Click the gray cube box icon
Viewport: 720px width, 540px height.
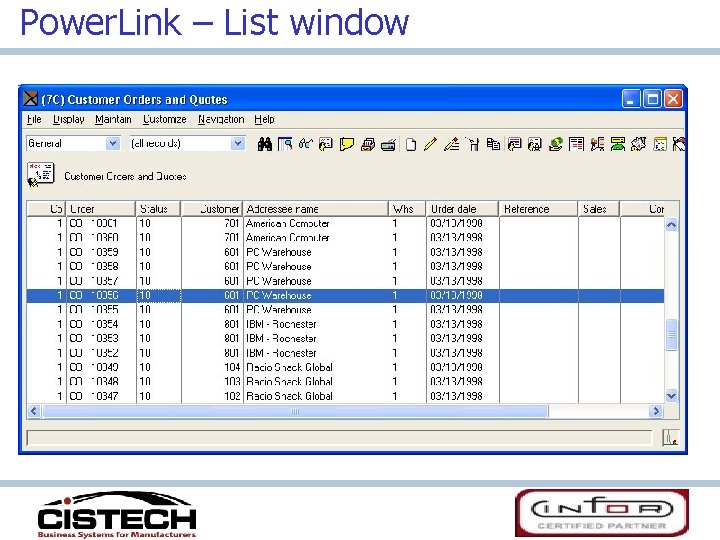639,144
